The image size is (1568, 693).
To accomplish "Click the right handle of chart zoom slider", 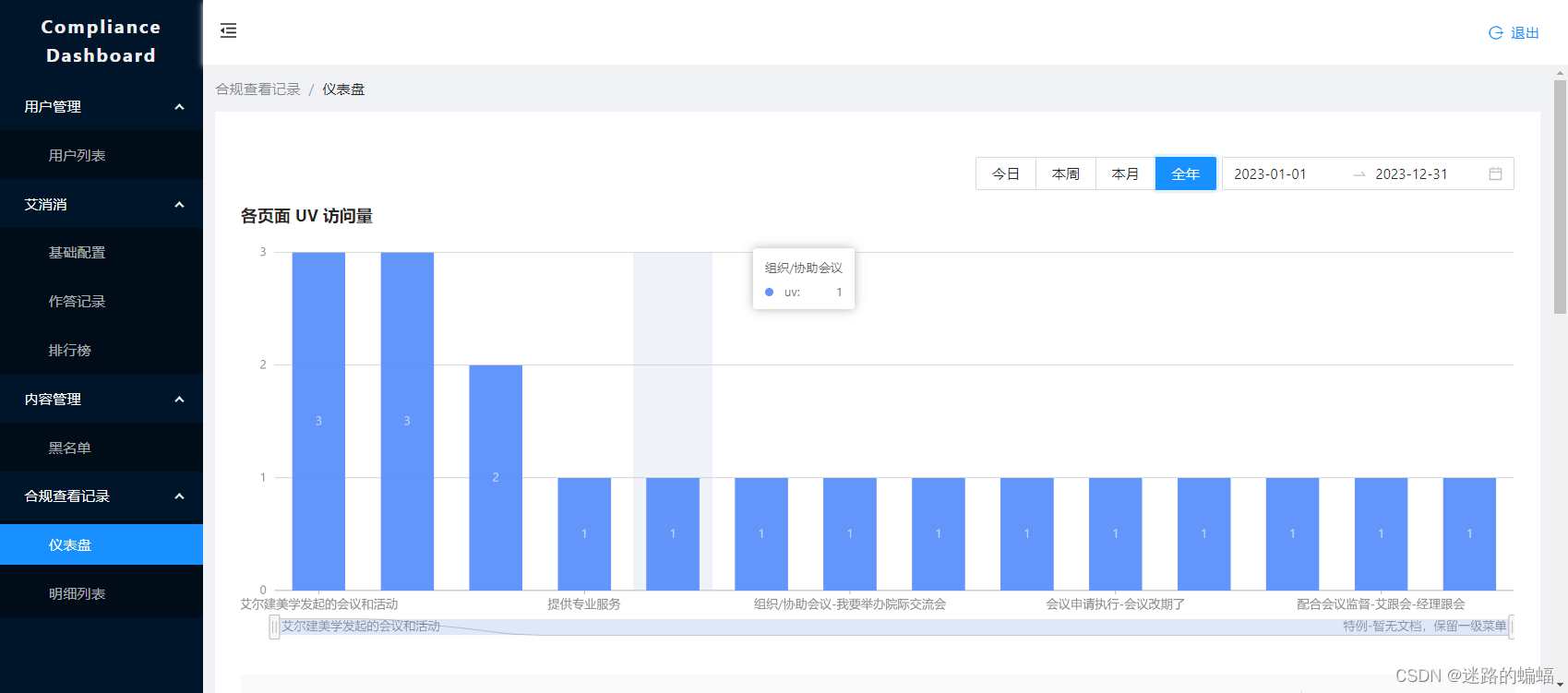I will [x=1512, y=627].
